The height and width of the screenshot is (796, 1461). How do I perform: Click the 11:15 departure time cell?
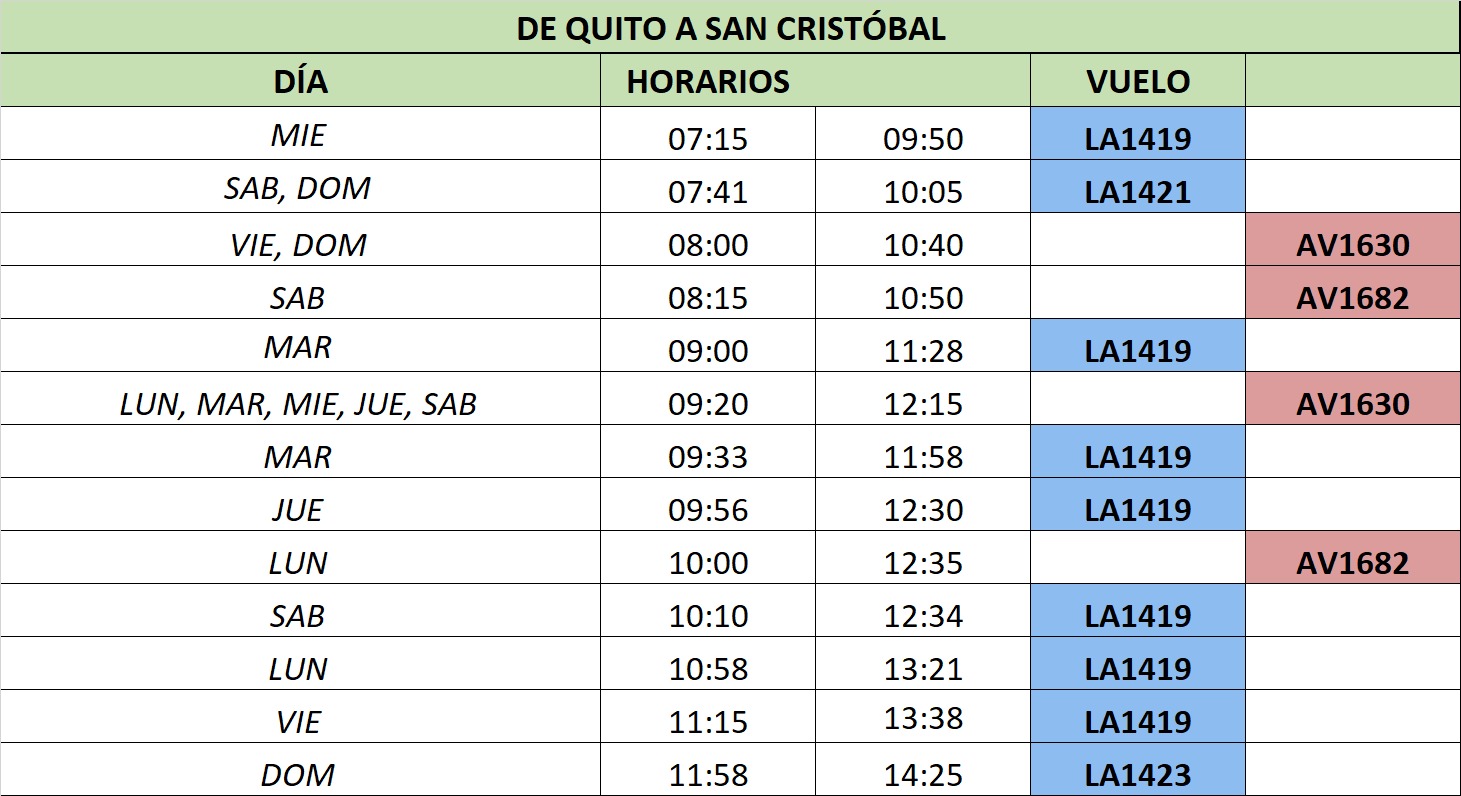[x=708, y=721]
